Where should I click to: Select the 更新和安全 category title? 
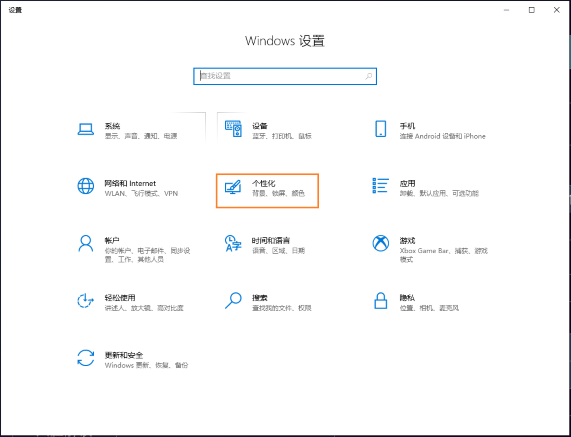point(124,355)
